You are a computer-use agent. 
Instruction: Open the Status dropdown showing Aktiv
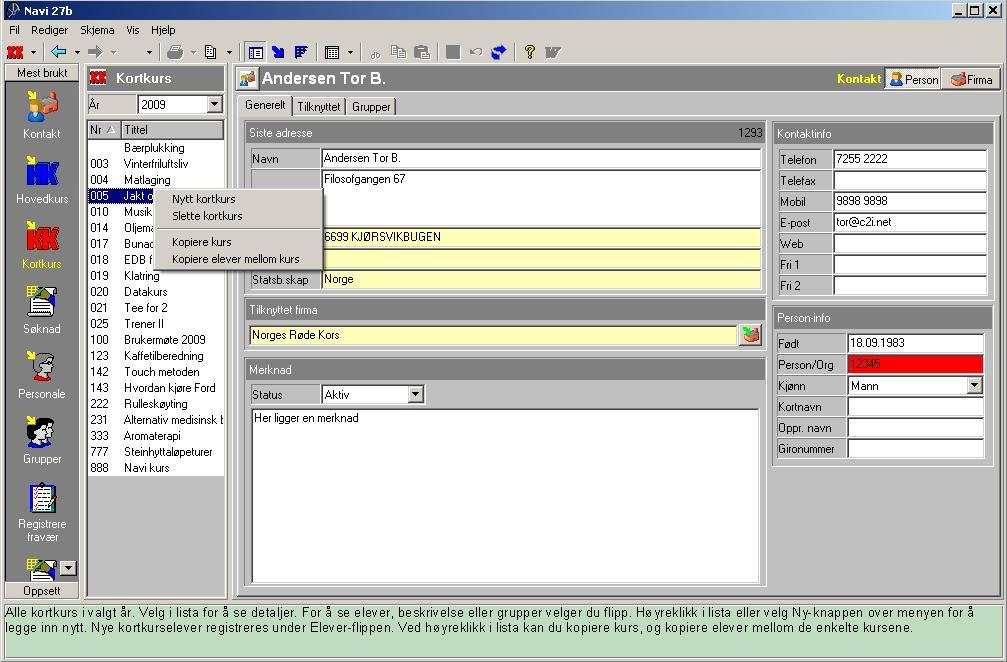(416, 394)
